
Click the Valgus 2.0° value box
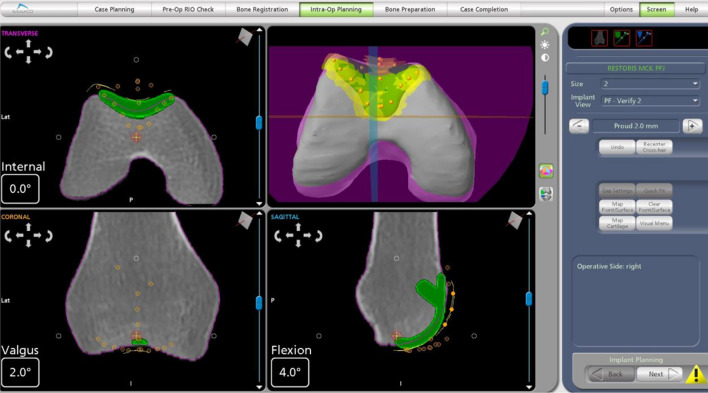pos(20,372)
